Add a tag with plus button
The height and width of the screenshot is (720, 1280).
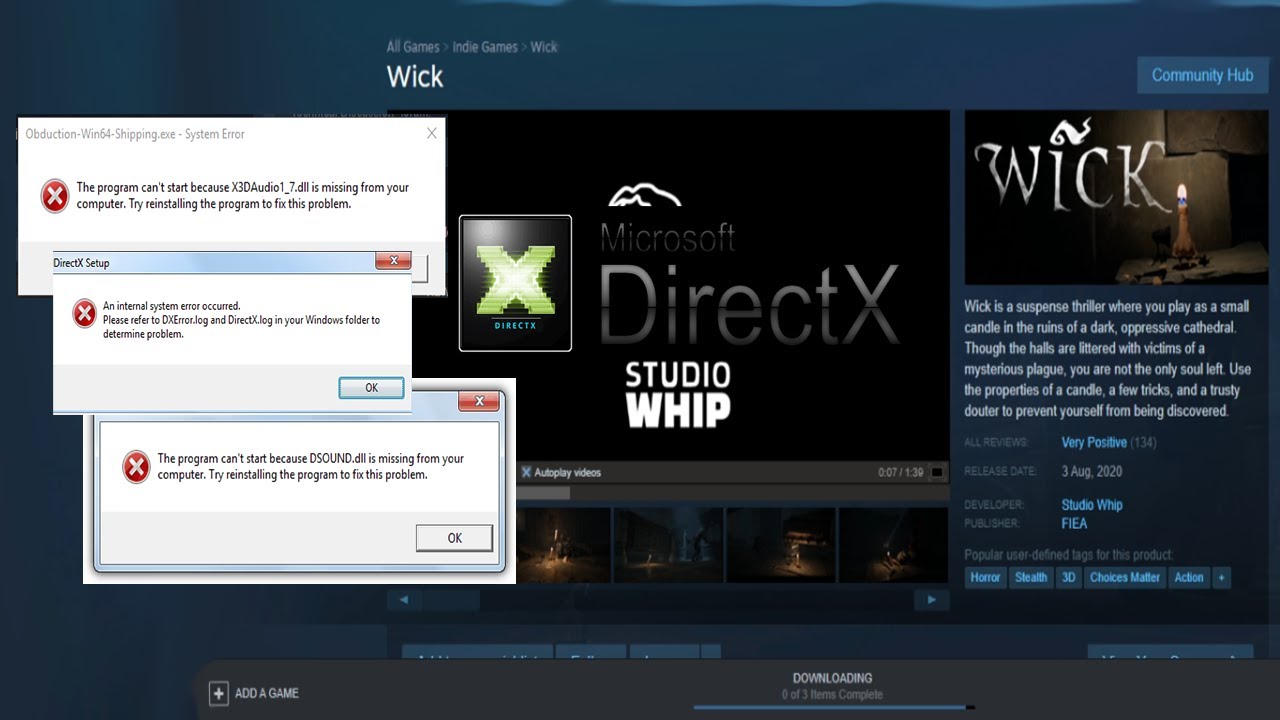tap(1221, 577)
